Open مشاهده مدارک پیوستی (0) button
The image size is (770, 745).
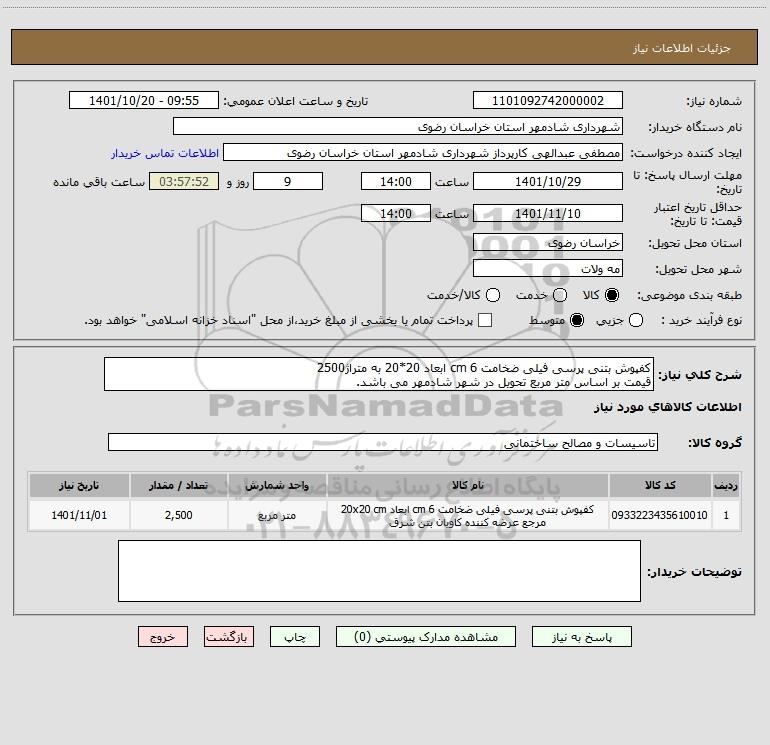(426, 637)
